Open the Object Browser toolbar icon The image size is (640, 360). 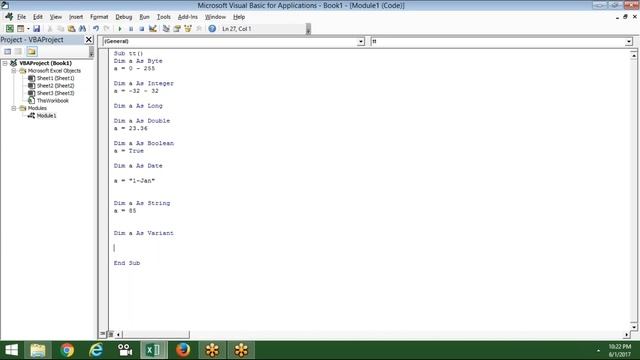pos(188,29)
